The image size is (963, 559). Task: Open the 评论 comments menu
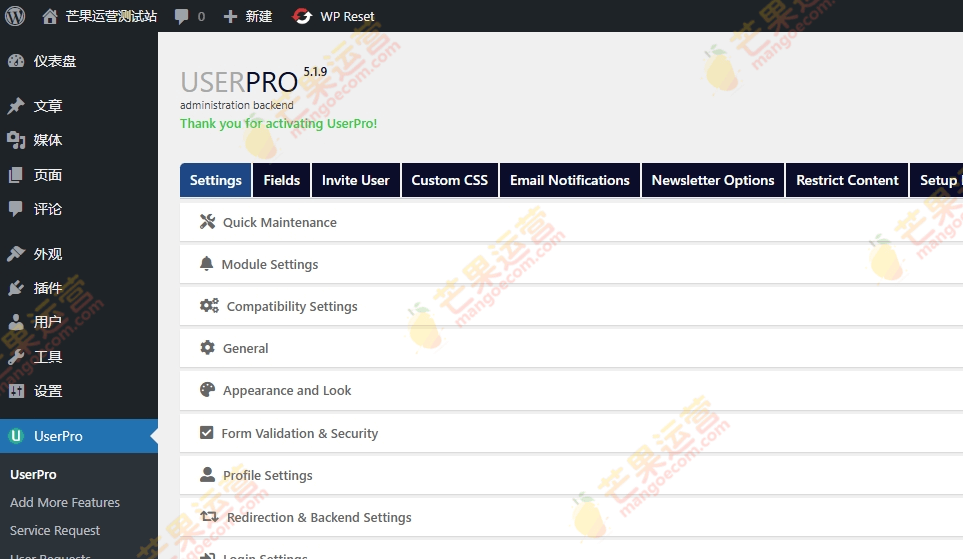pos(79,209)
